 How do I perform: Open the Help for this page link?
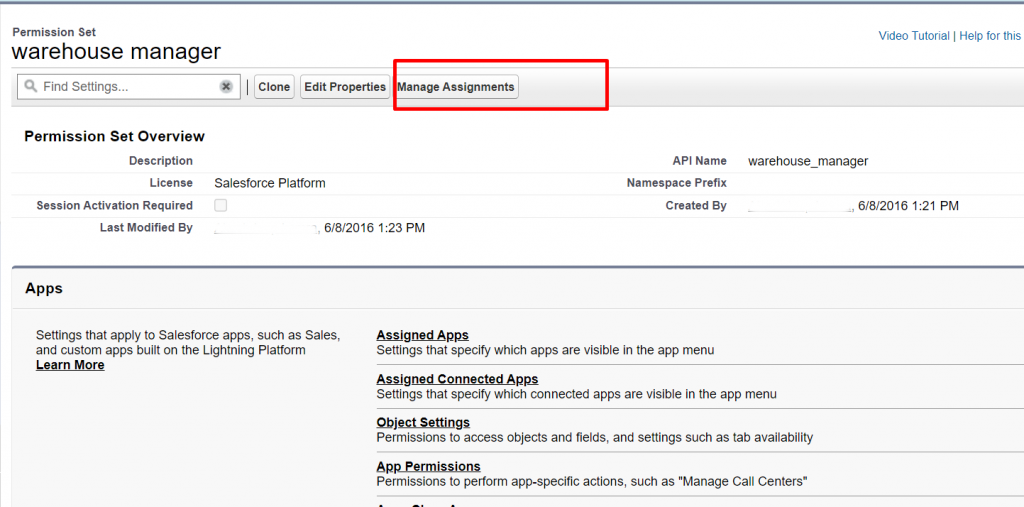click(990, 36)
